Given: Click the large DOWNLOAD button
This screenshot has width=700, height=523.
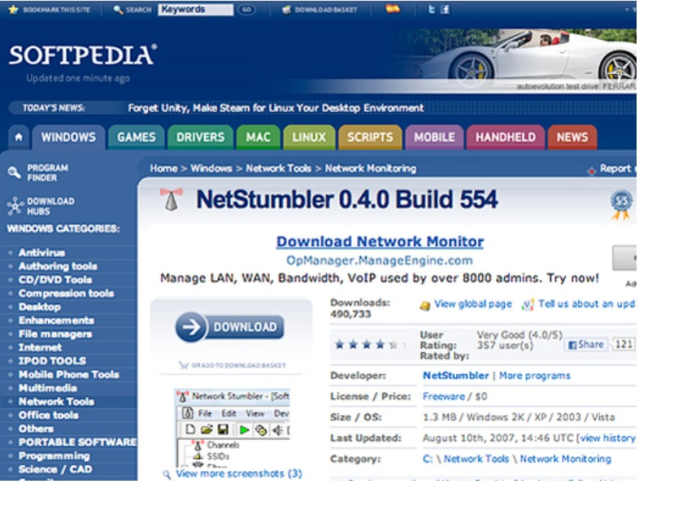Looking at the screenshot, I should pyautogui.click(x=230, y=327).
